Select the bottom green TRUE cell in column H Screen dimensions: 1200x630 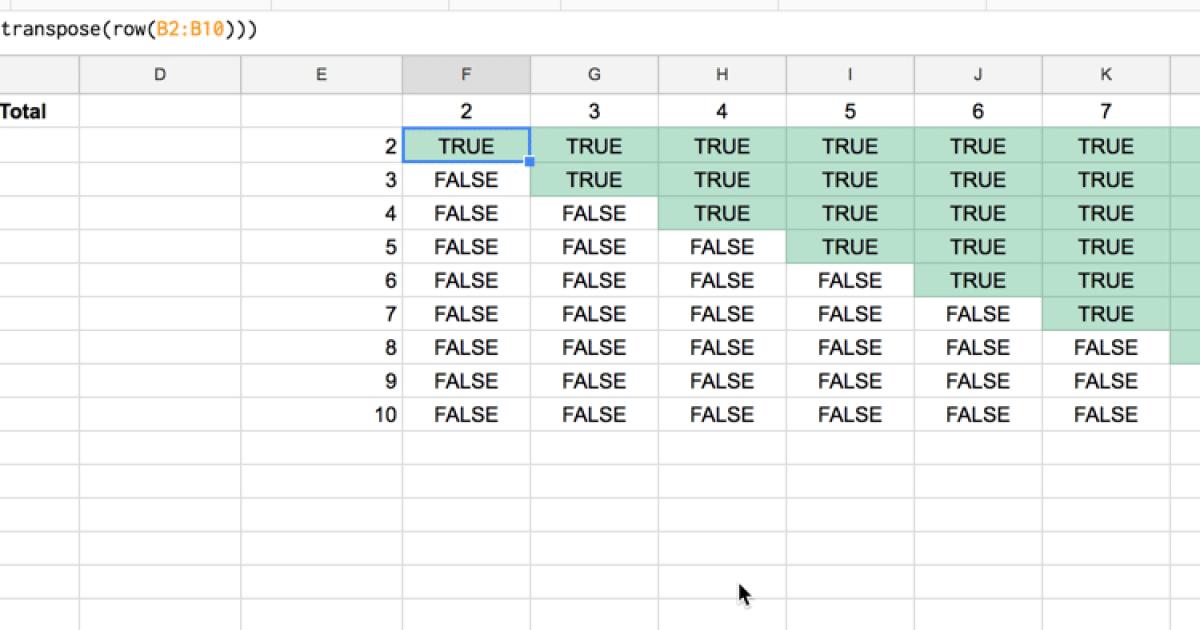coord(722,214)
